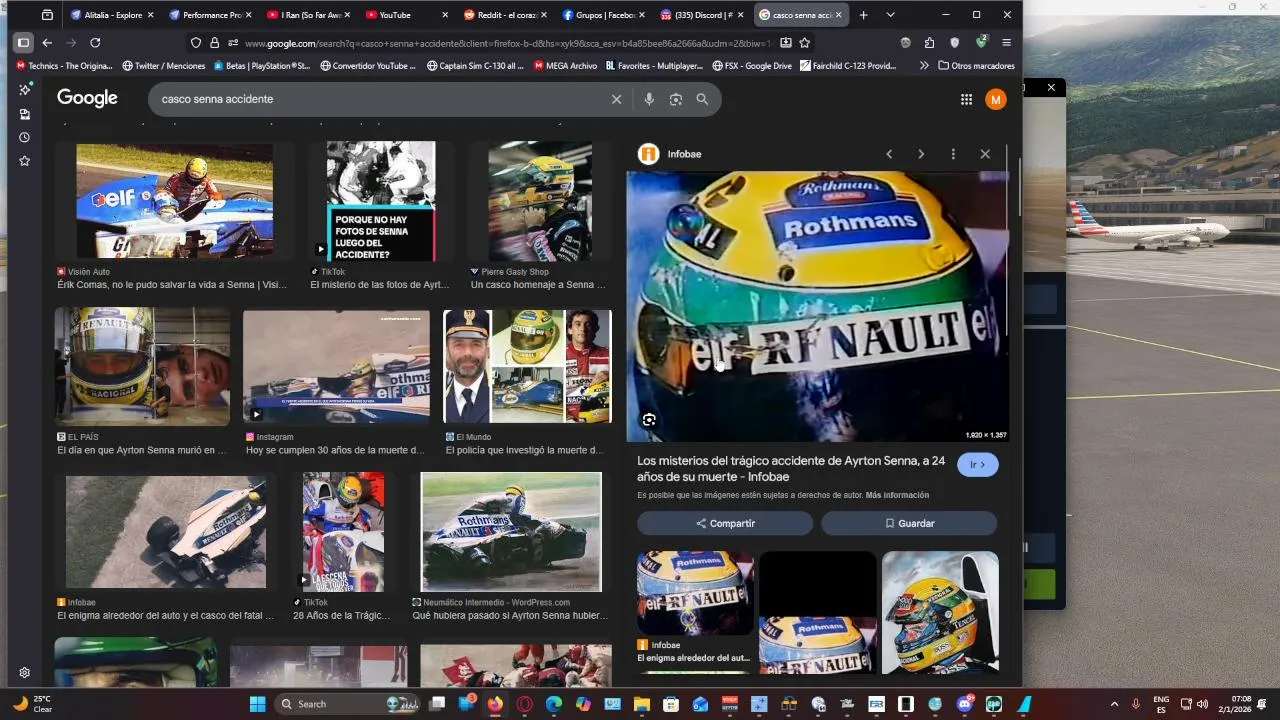Open sidebar settings gear icon
Viewport: 1280px width, 720px height.
pos(24,673)
